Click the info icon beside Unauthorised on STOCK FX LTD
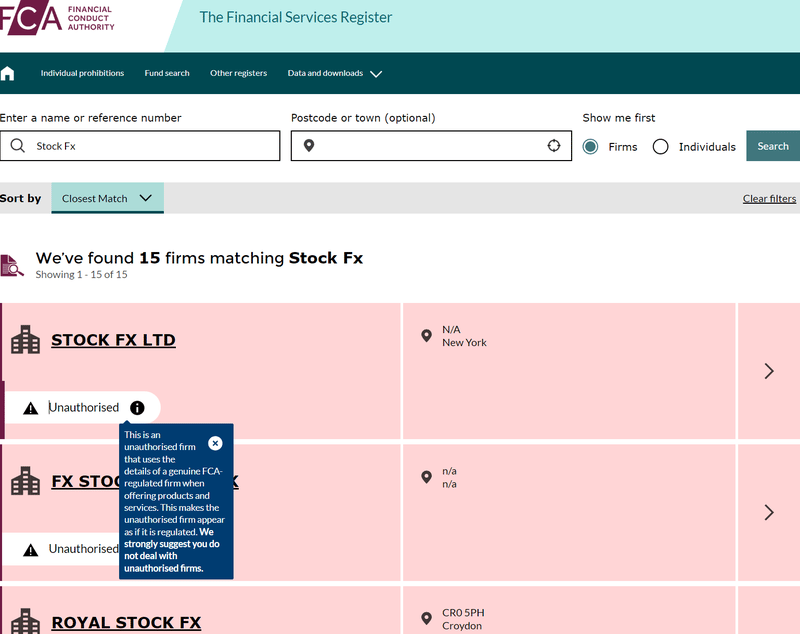The width and height of the screenshot is (800, 634). (137, 408)
